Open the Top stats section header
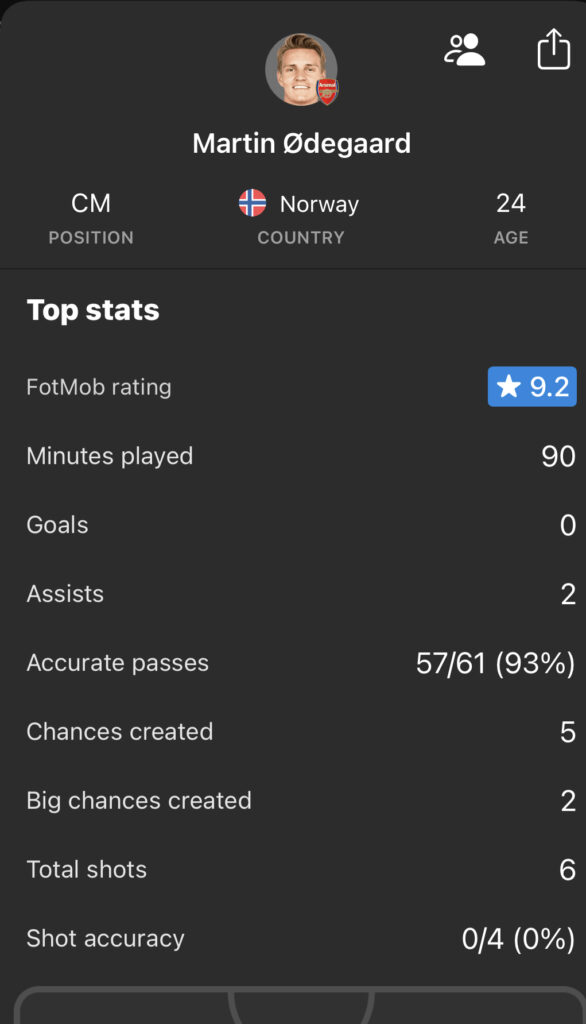This screenshot has height=1024, width=586. coord(94,309)
